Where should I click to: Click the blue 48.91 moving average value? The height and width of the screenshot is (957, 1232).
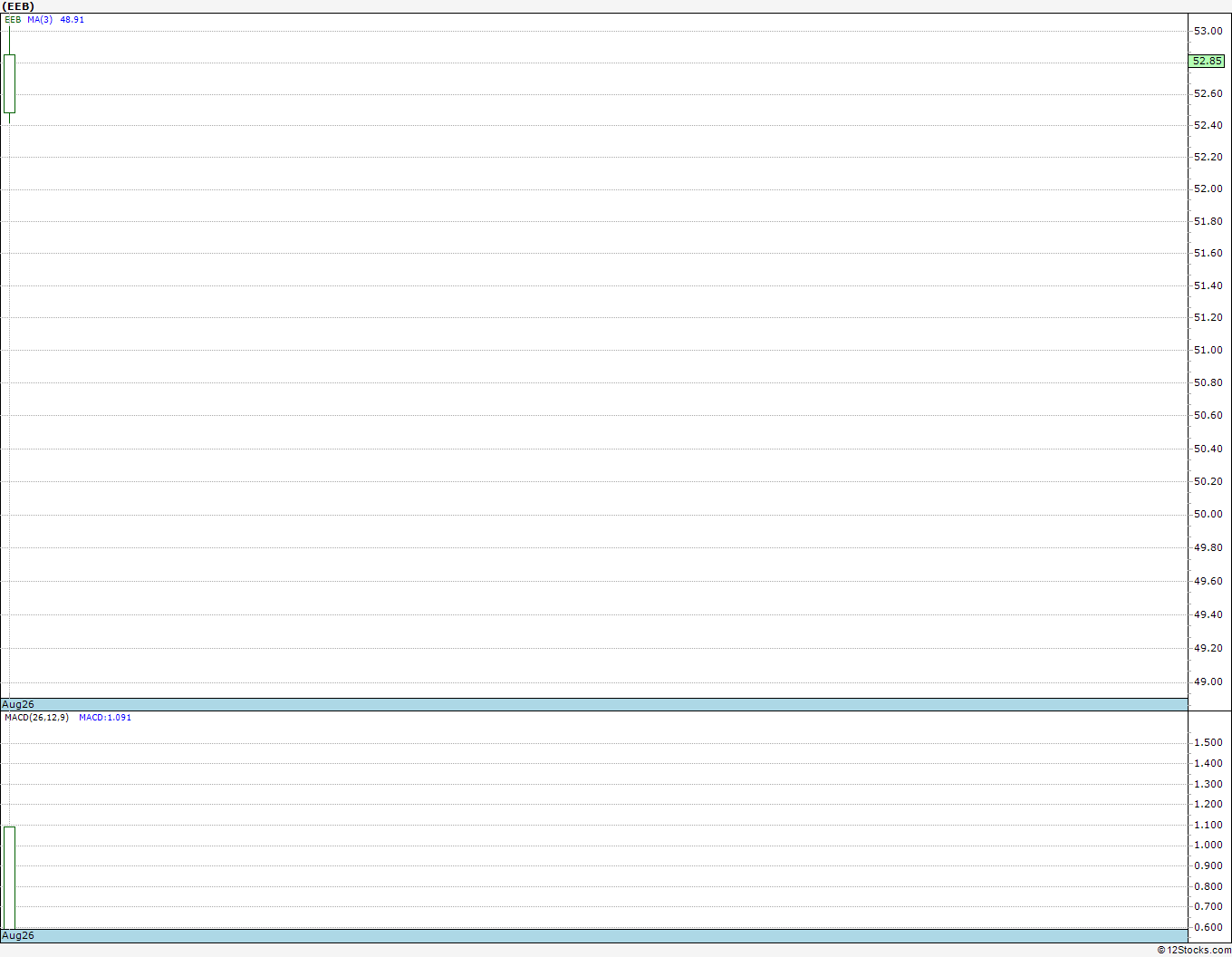(72, 19)
